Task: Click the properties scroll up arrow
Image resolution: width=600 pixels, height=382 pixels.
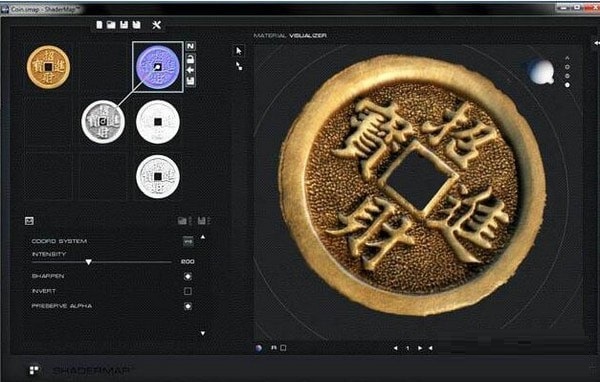Action: point(203,237)
